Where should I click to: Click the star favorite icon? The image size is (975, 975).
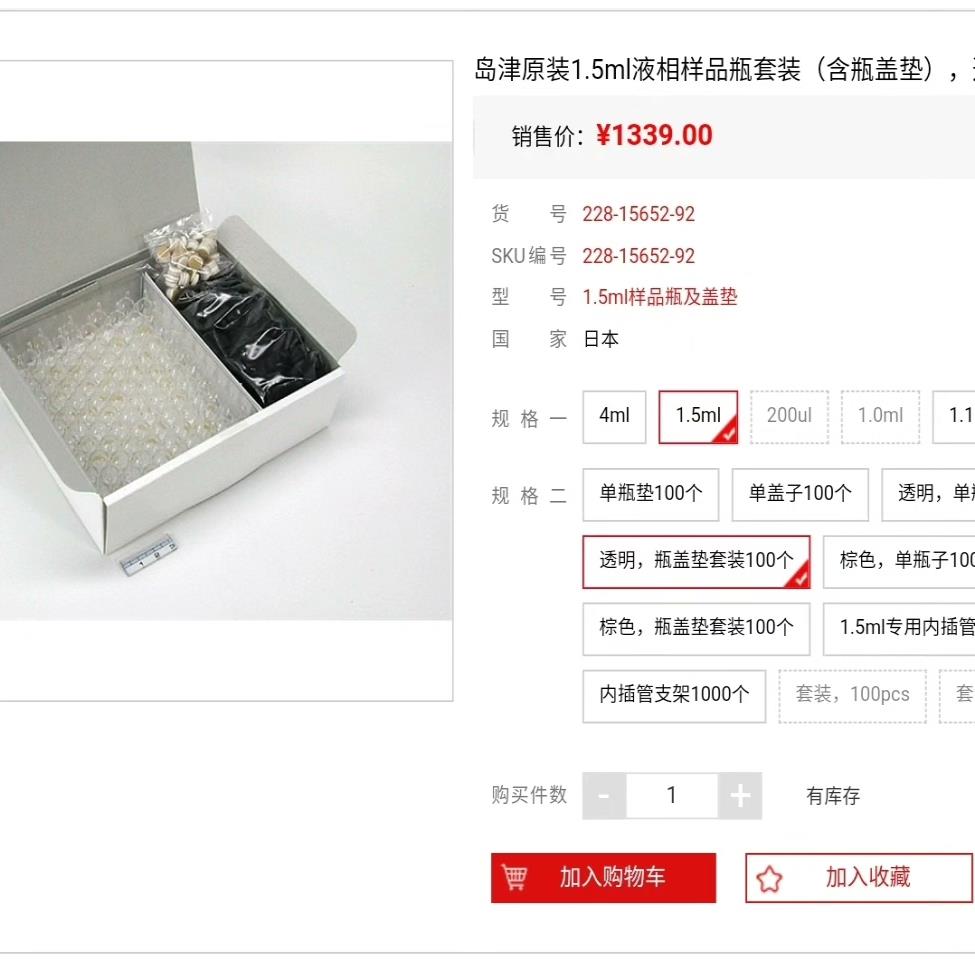(769, 879)
